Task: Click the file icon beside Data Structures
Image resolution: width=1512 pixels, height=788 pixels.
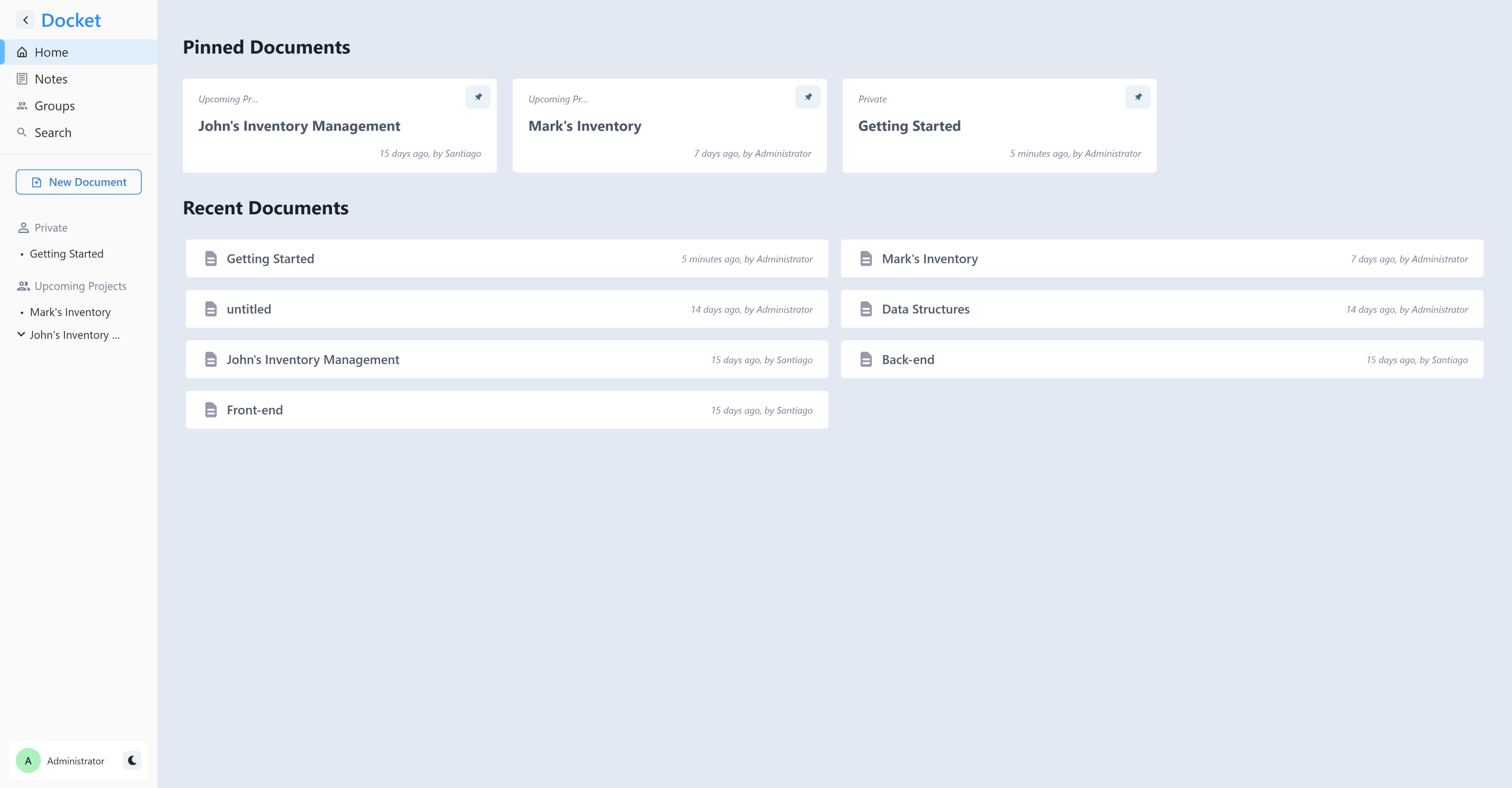Action: pos(866,309)
